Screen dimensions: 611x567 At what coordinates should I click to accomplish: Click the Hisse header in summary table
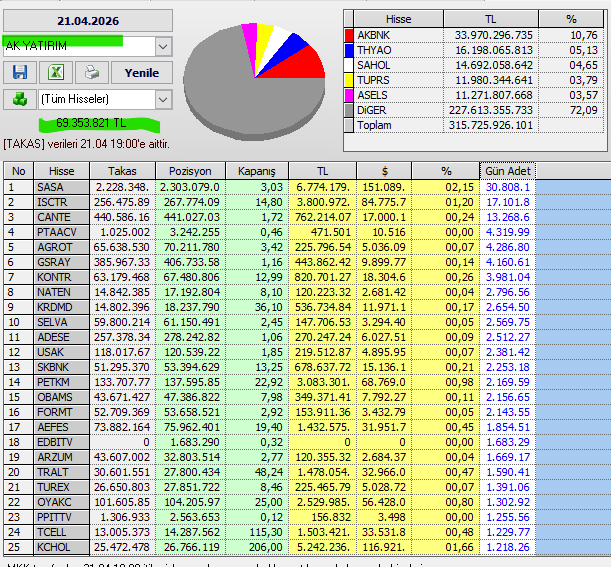pyautogui.click(x=398, y=19)
